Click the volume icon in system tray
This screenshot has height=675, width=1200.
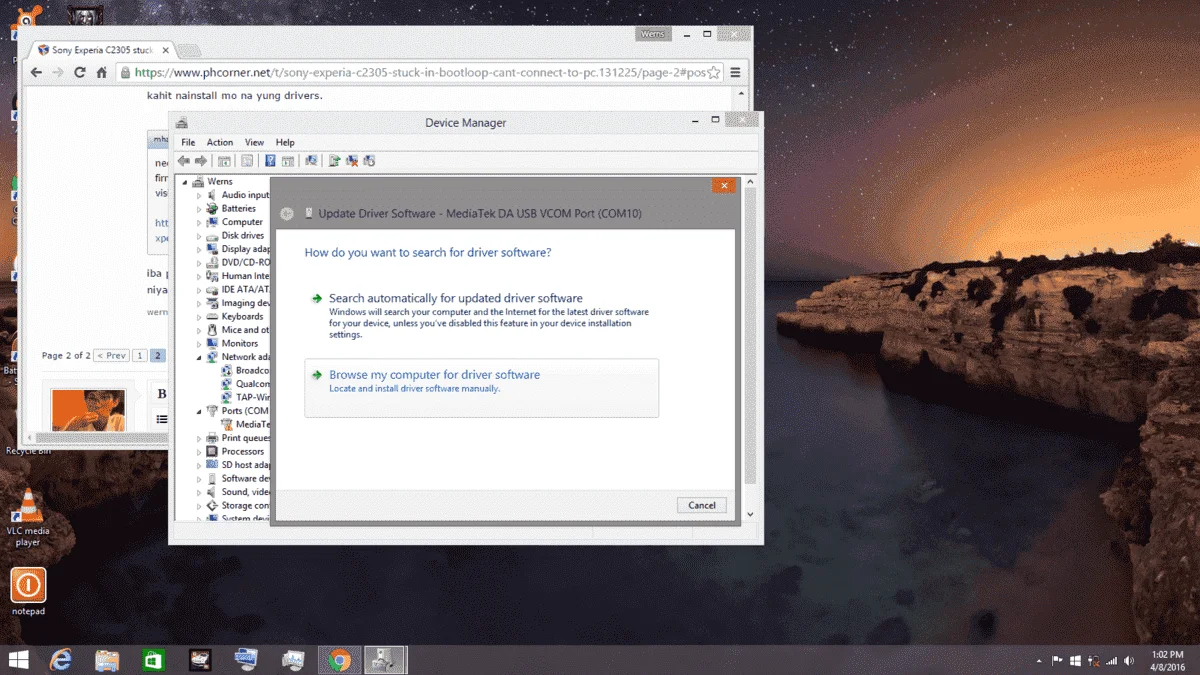click(x=1129, y=661)
